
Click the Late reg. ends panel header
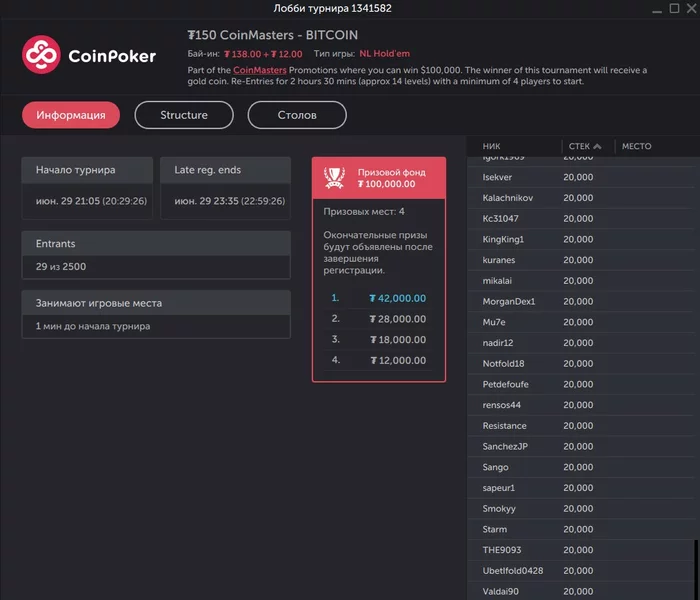coord(225,170)
